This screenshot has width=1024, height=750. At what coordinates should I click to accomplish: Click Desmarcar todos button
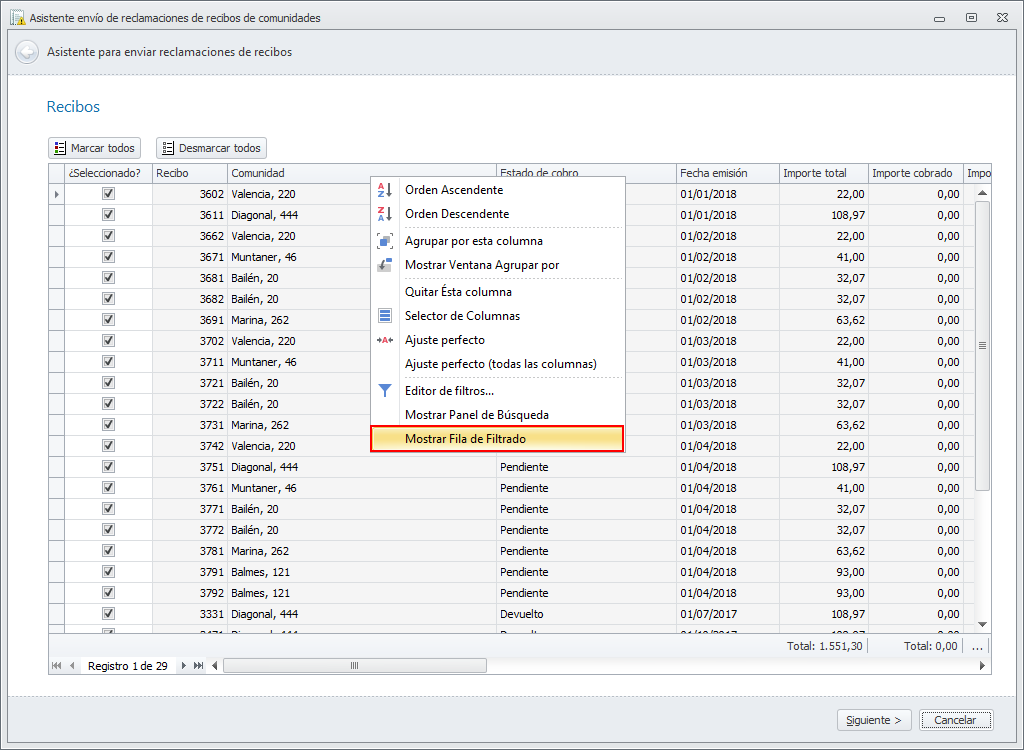(212, 148)
